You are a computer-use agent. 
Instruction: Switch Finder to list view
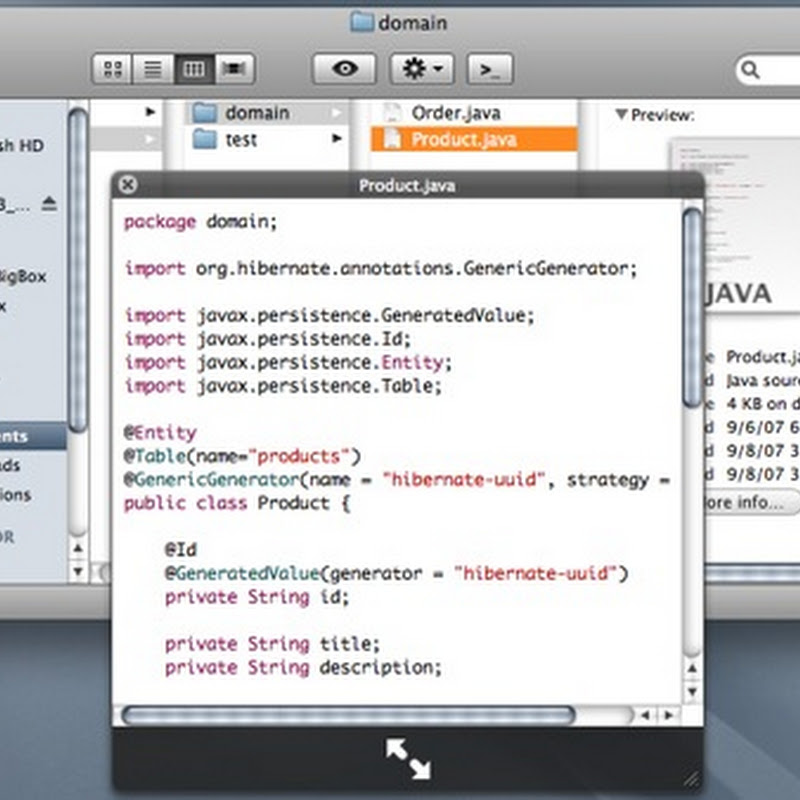[153, 69]
